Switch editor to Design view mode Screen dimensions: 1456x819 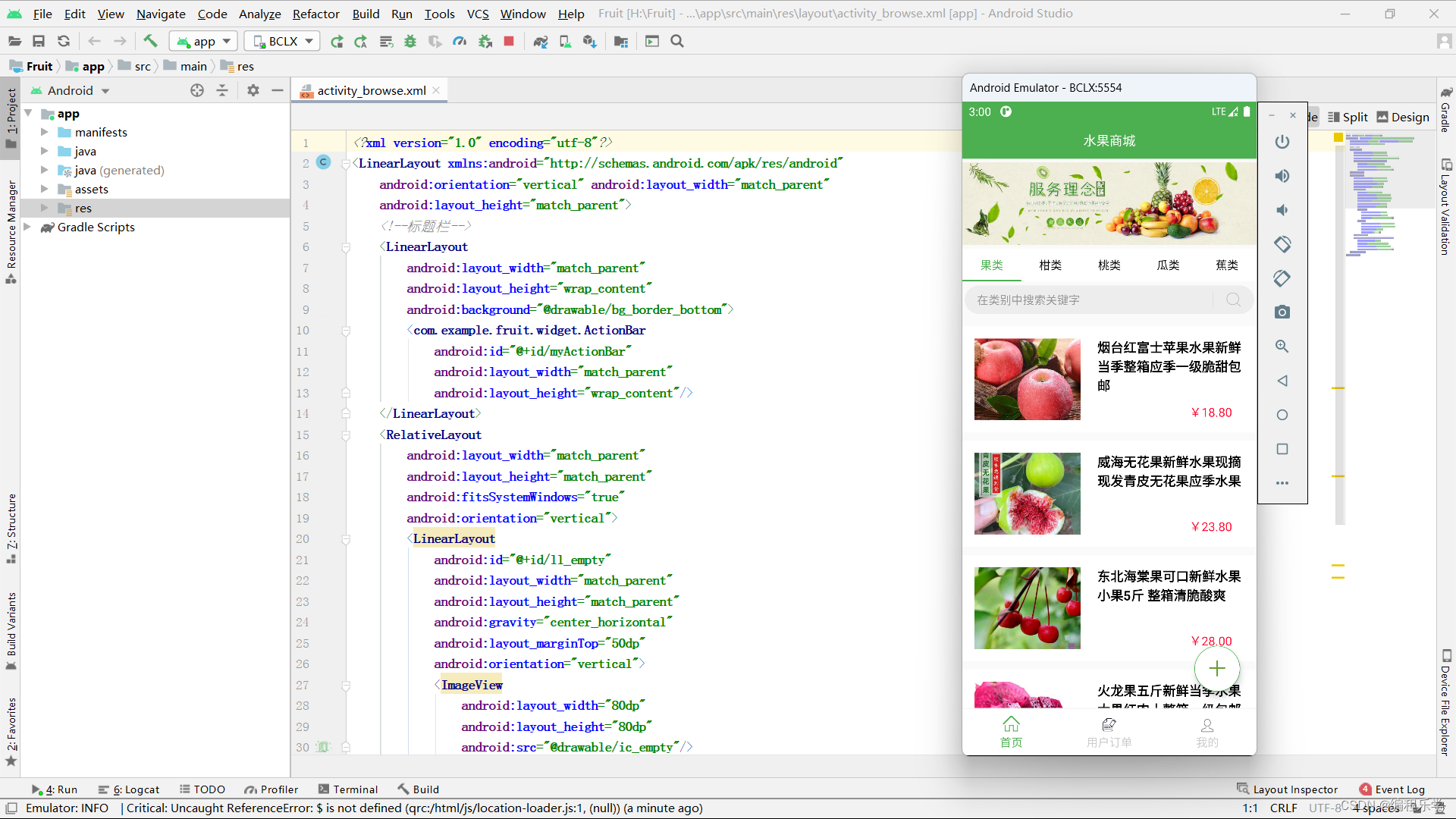tap(1403, 117)
